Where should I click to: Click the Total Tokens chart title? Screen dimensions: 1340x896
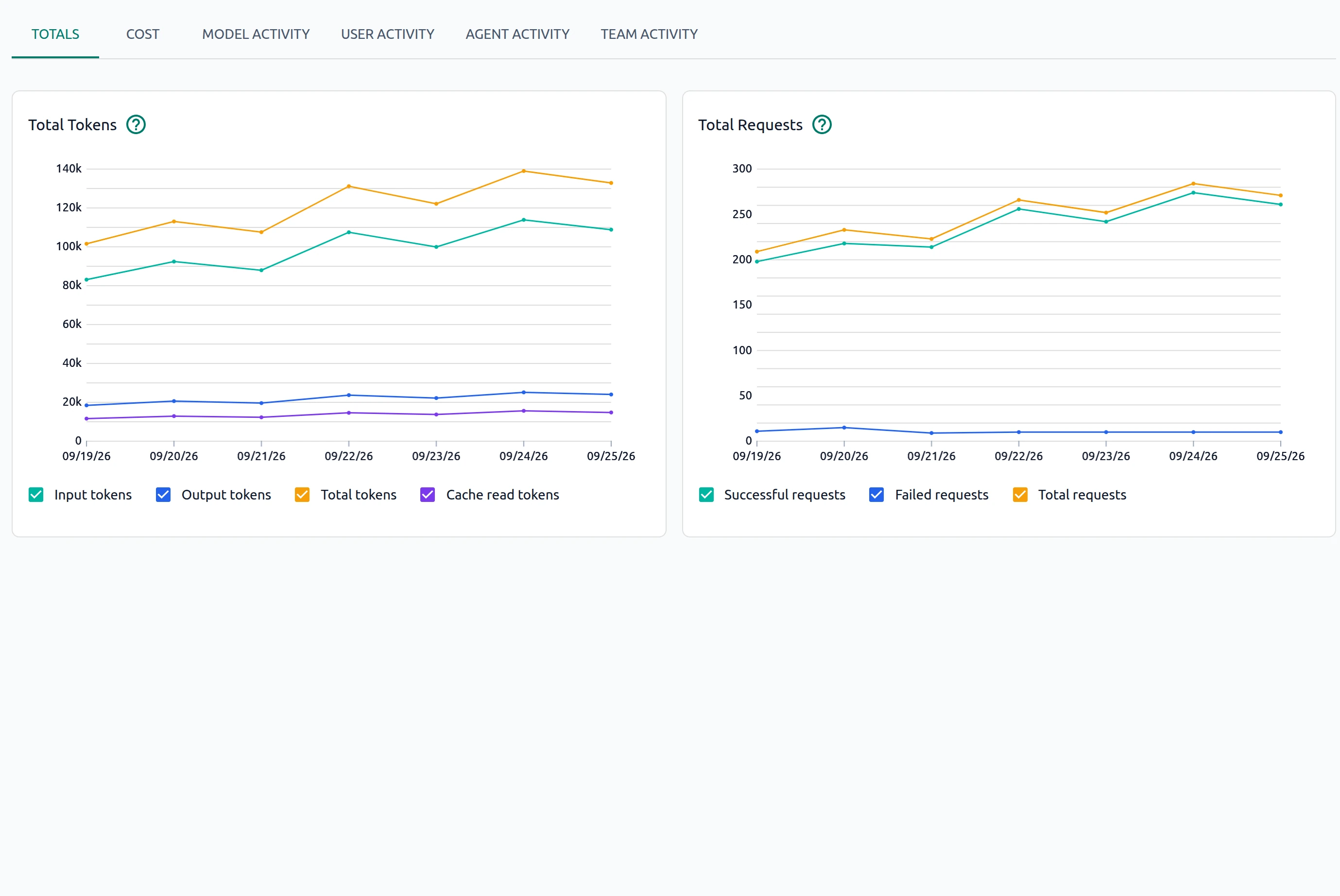[72, 125]
